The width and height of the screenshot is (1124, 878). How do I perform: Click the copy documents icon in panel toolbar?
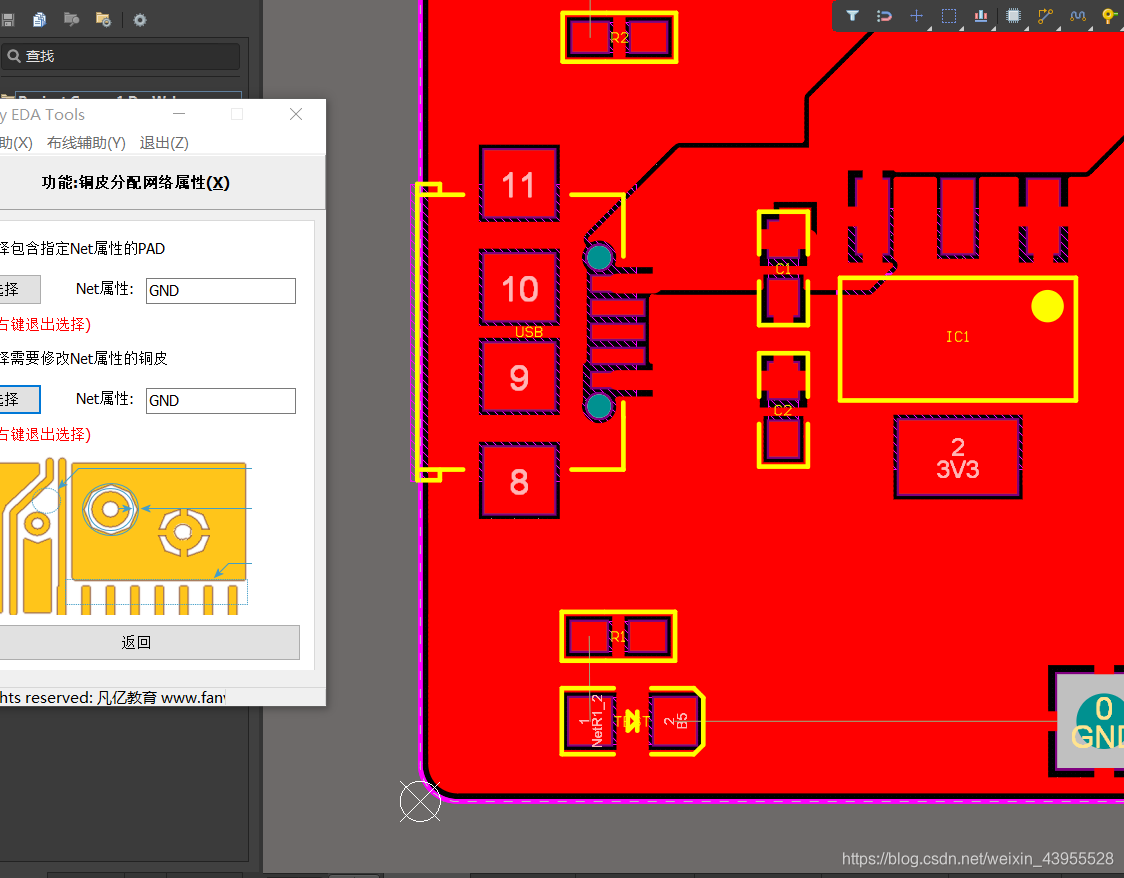[39, 19]
